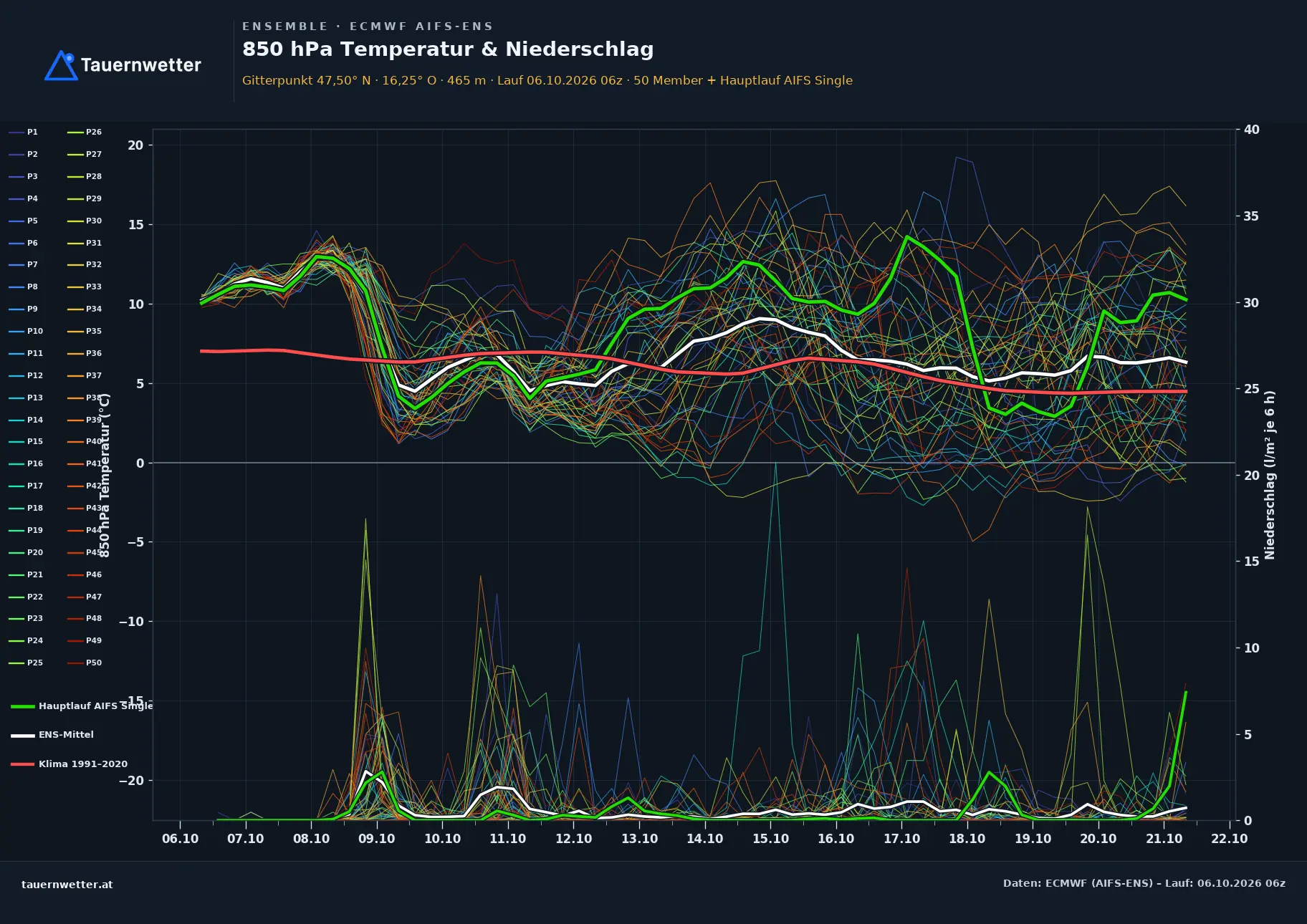Click the 13.10 date axis label
1307x924 pixels.
pyautogui.click(x=639, y=838)
